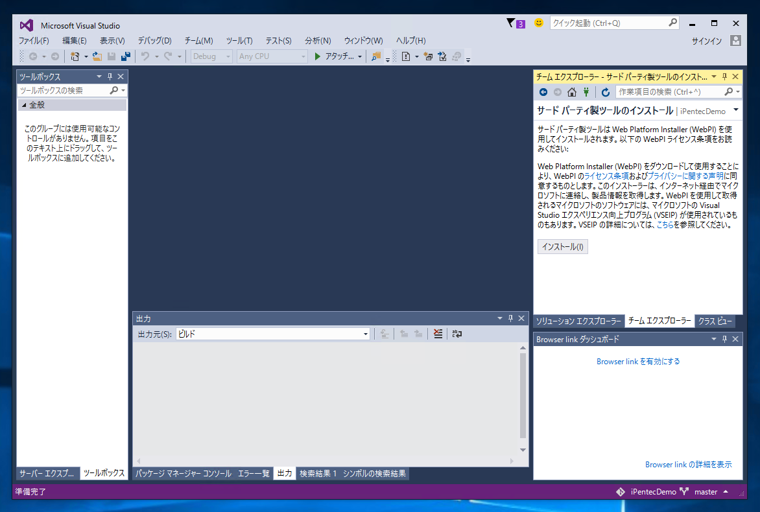Pin the Team Explorer panel
This screenshot has height=512, width=760.
coord(725,77)
